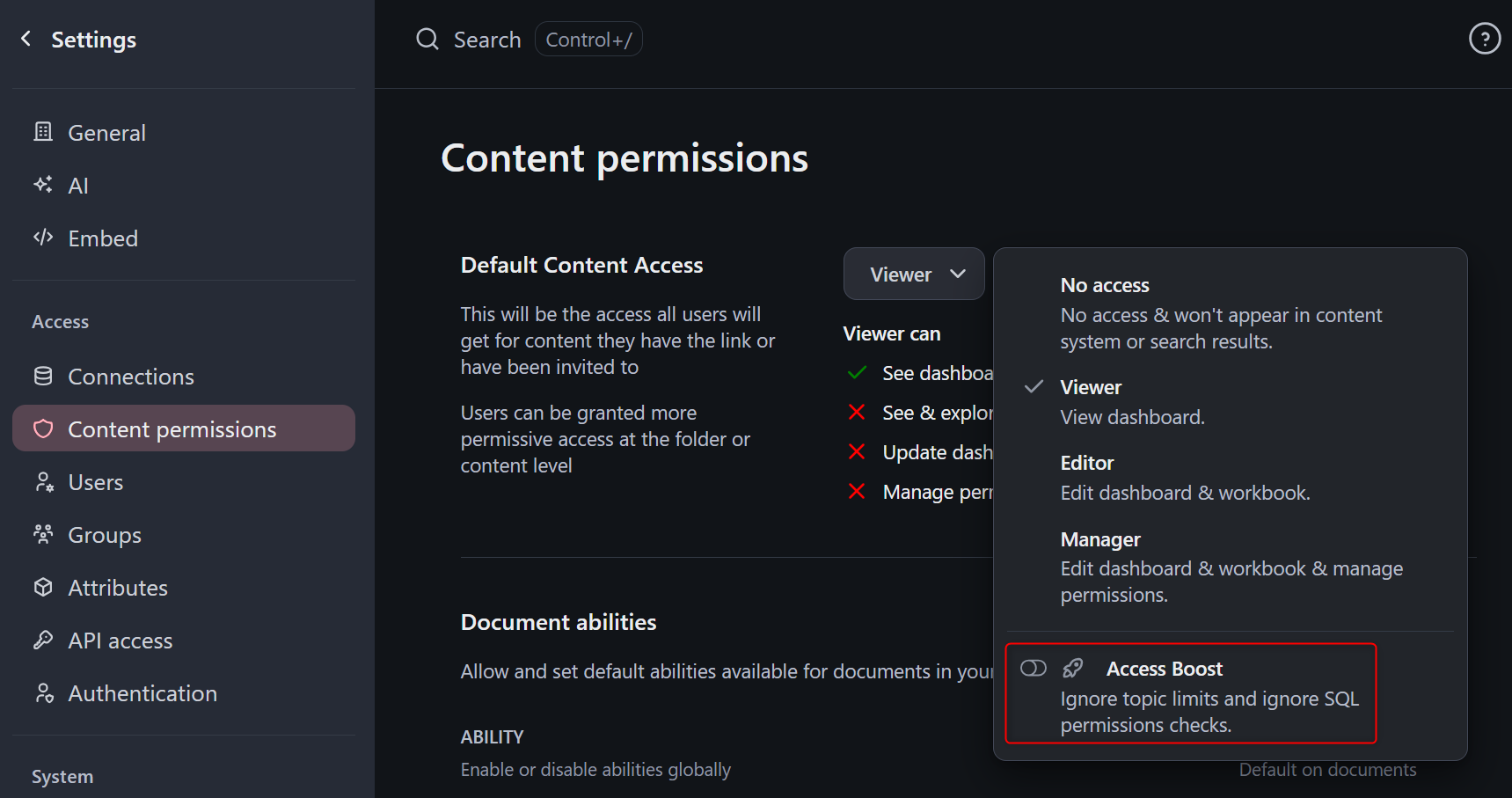Open the Users settings page

(x=96, y=482)
